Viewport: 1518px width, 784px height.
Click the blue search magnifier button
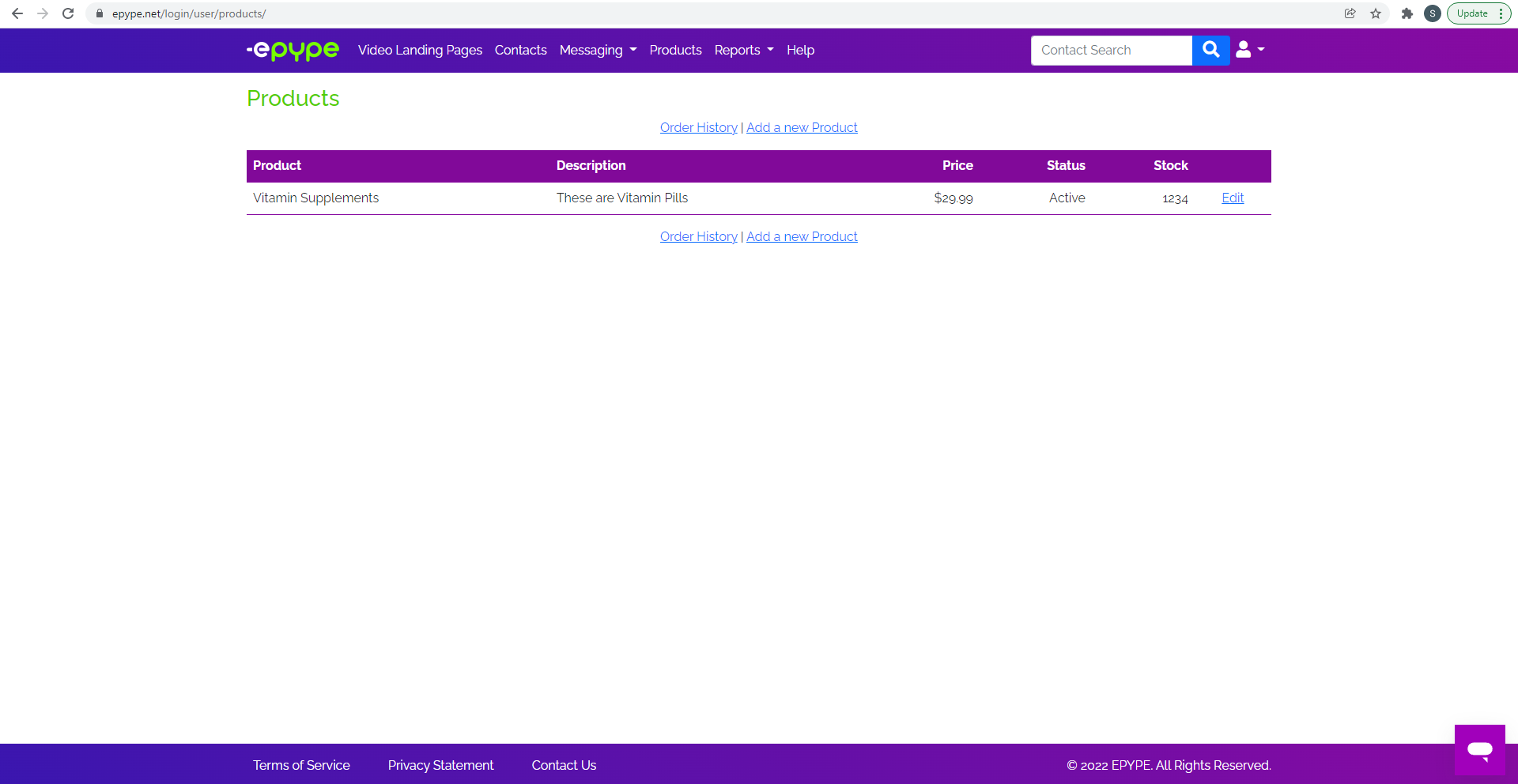1210,50
